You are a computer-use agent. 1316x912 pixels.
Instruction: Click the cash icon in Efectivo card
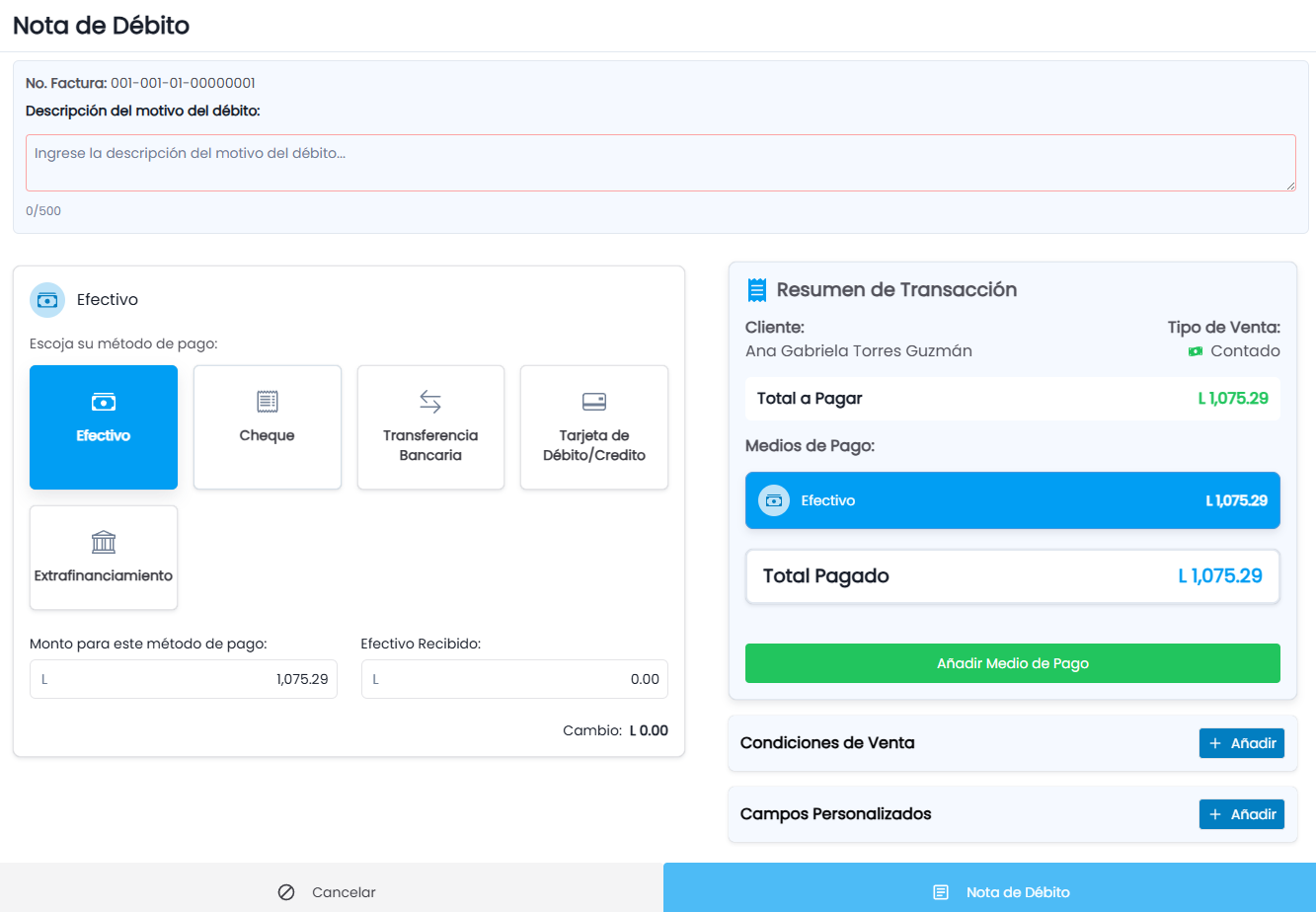(x=104, y=402)
